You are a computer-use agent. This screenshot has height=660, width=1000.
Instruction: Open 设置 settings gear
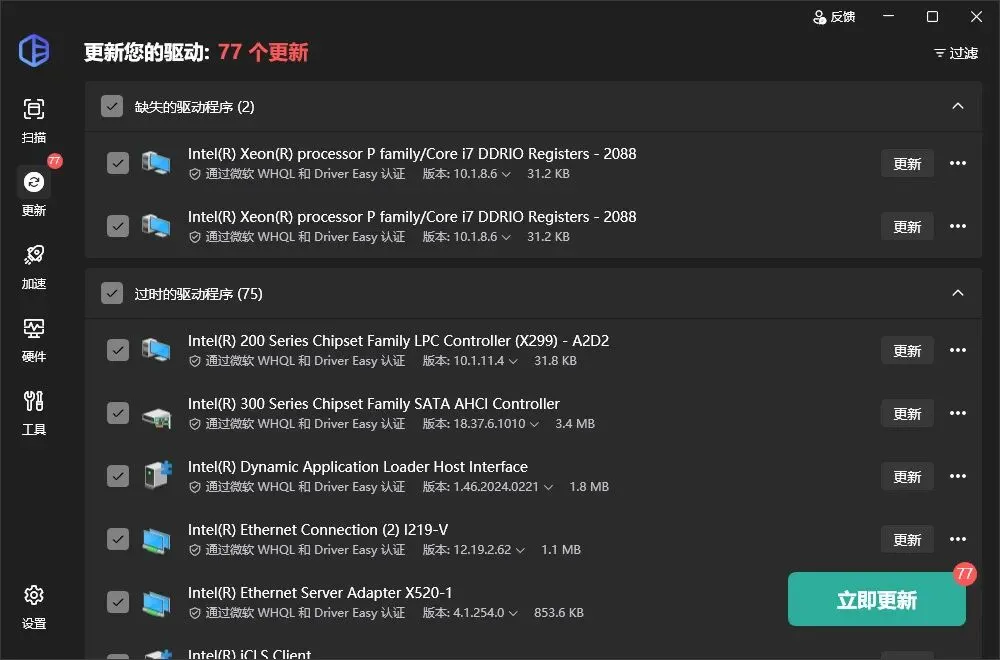coord(34,606)
